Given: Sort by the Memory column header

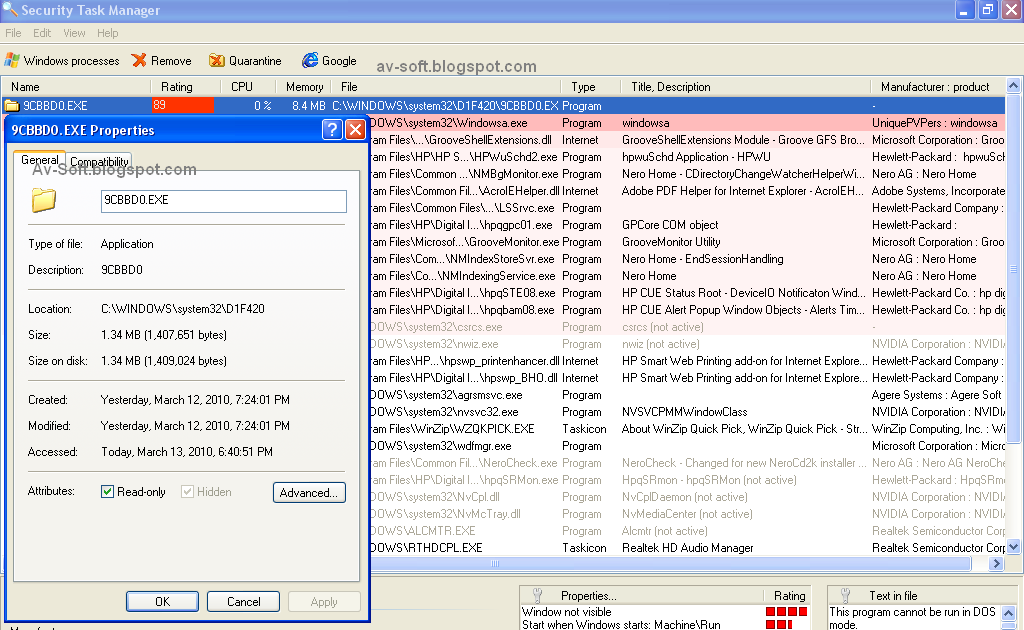Looking at the screenshot, I should point(302,87).
